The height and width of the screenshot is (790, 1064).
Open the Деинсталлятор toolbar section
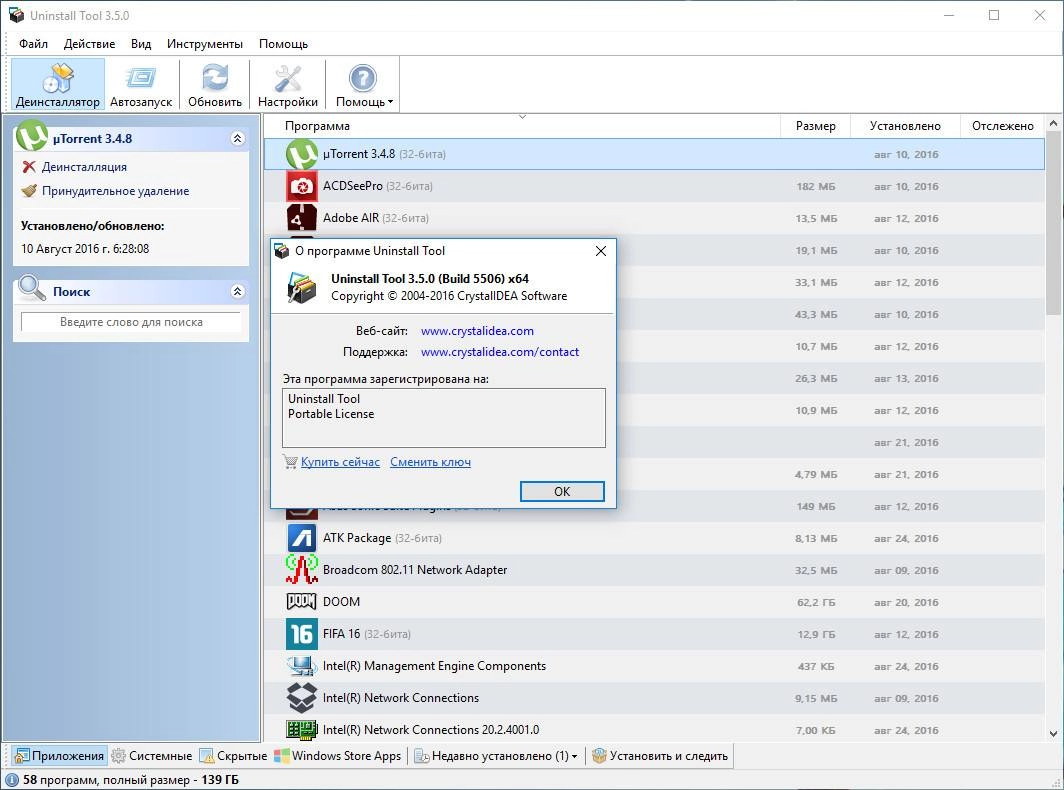58,84
